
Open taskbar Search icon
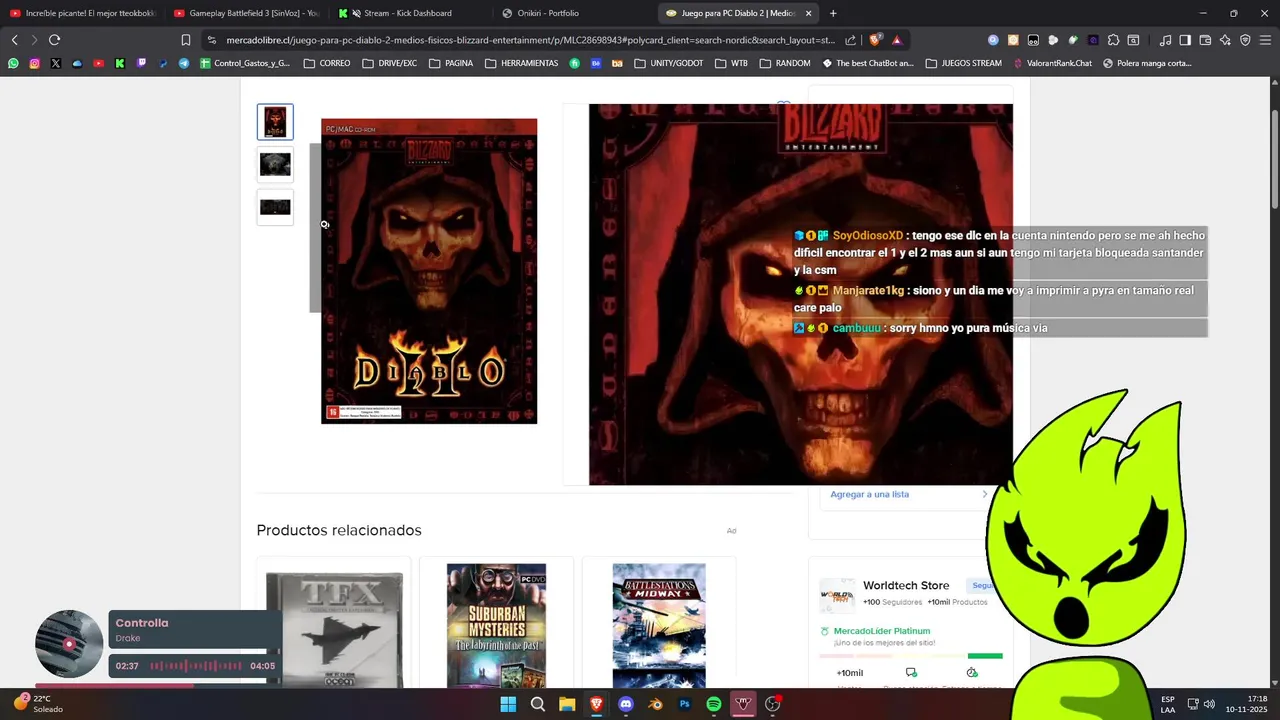pos(537,704)
